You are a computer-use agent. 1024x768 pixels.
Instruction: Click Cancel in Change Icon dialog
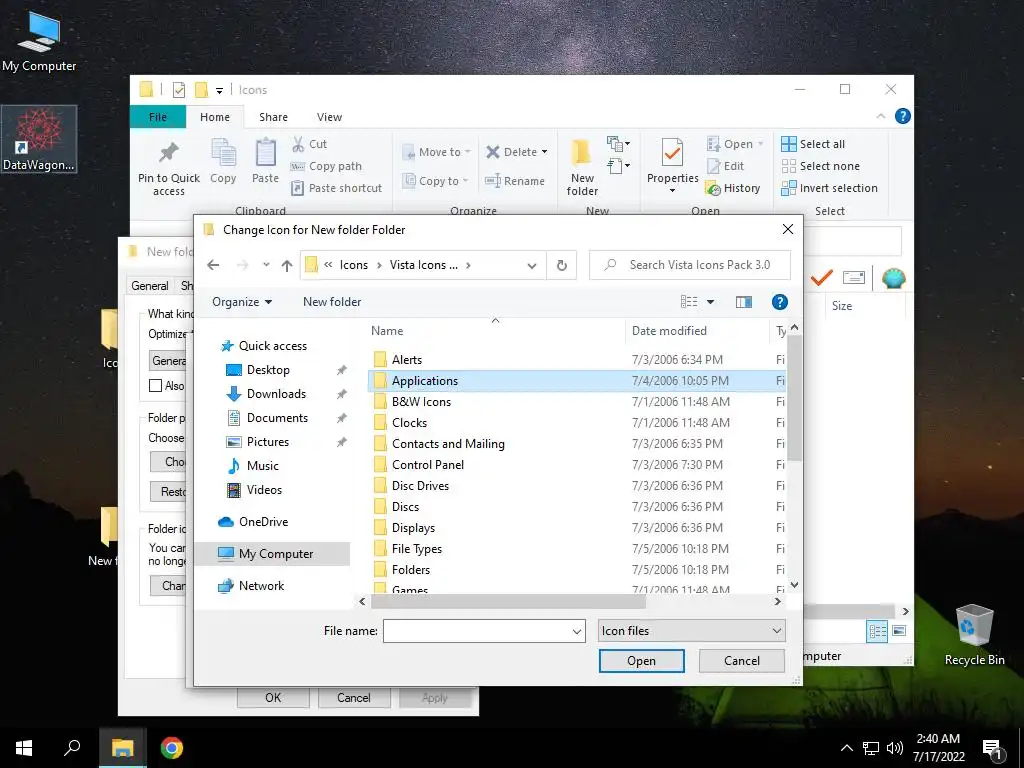tap(741, 660)
